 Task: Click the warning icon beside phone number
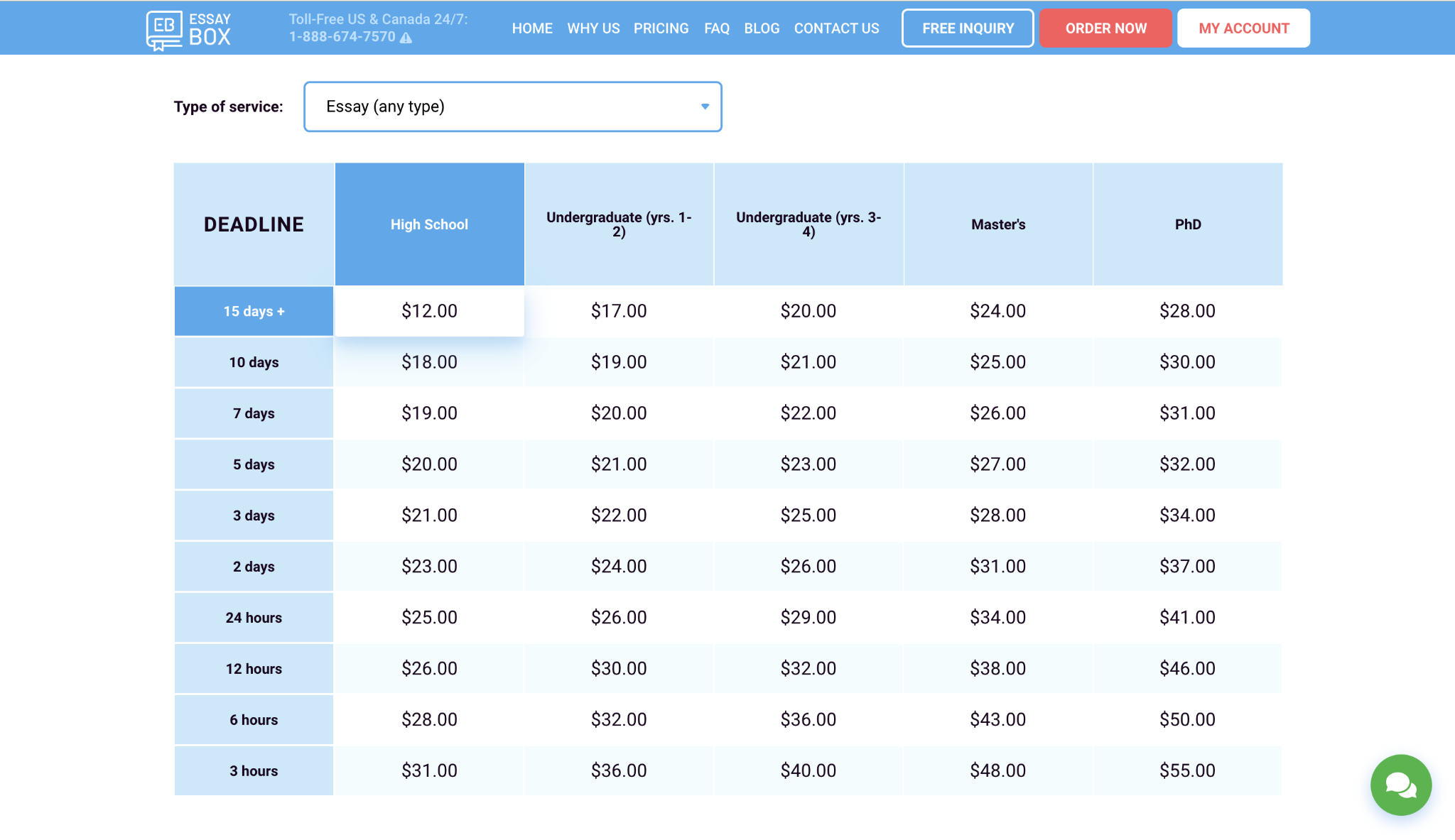(406, 38)
